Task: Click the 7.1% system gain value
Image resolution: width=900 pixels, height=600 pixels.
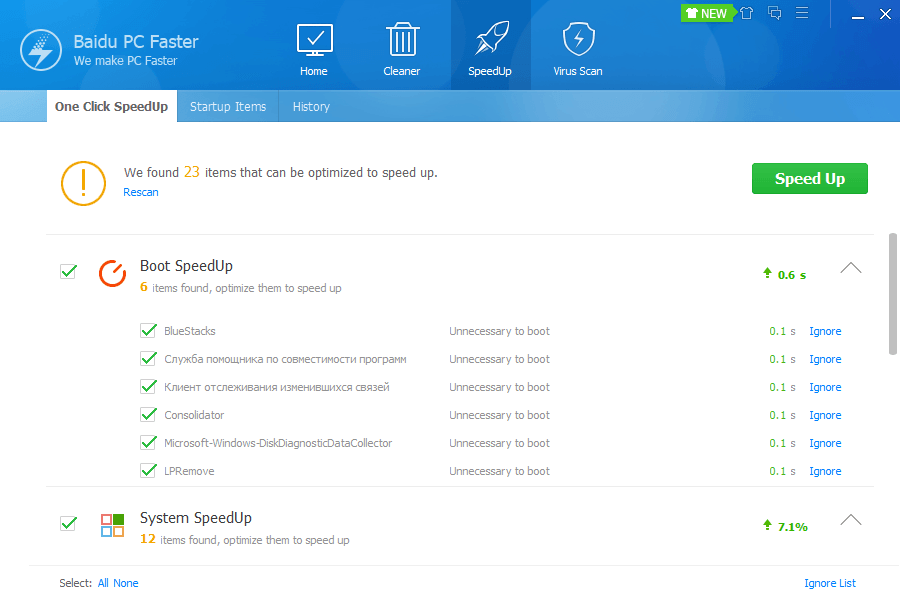Action: coord(792,527)
